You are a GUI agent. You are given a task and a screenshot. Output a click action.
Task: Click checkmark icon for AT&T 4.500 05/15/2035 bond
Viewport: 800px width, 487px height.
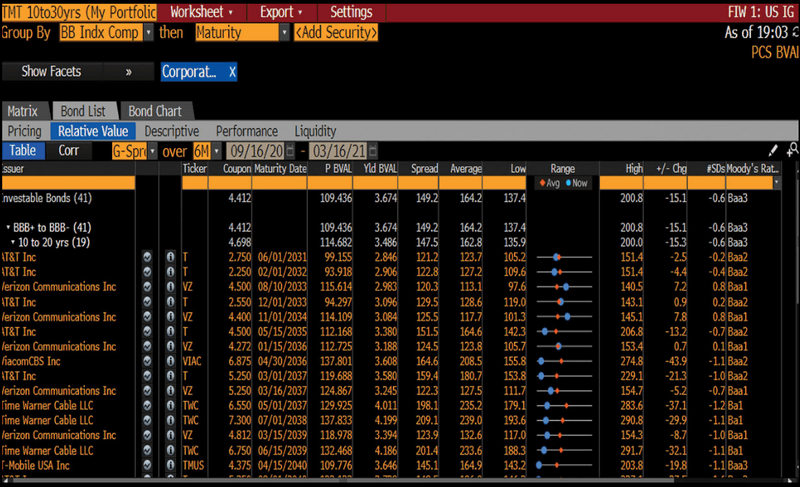147,331
